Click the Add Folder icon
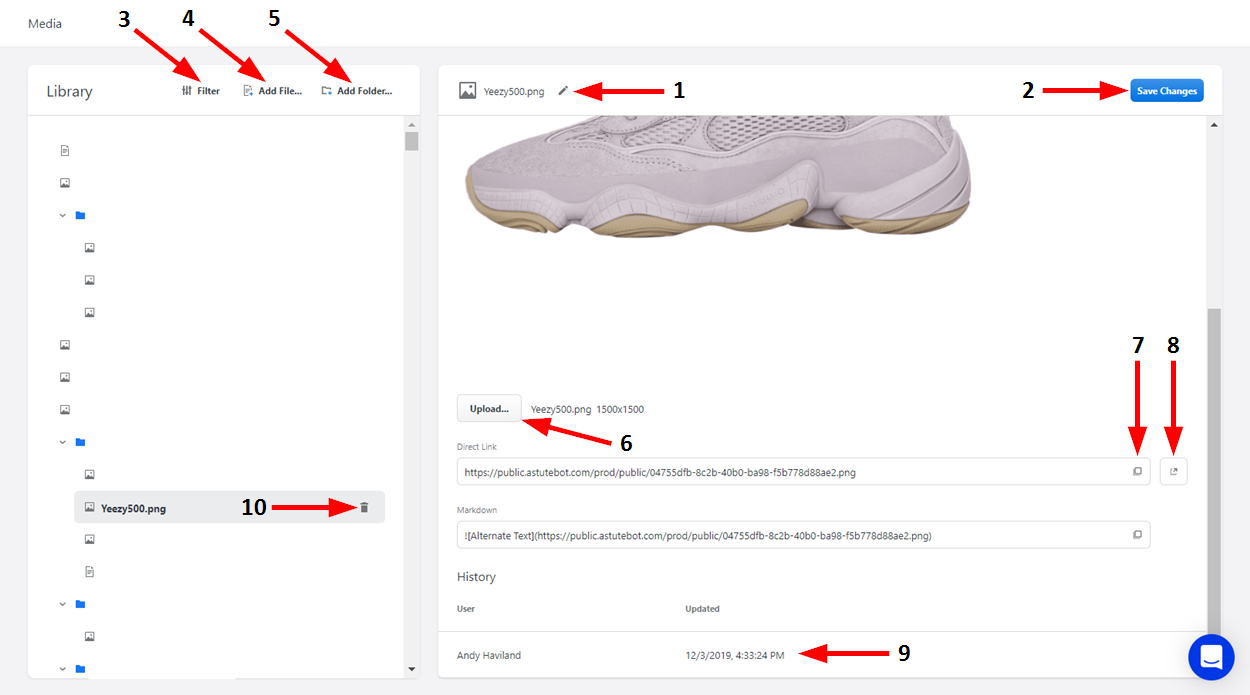 pos(327,91)
